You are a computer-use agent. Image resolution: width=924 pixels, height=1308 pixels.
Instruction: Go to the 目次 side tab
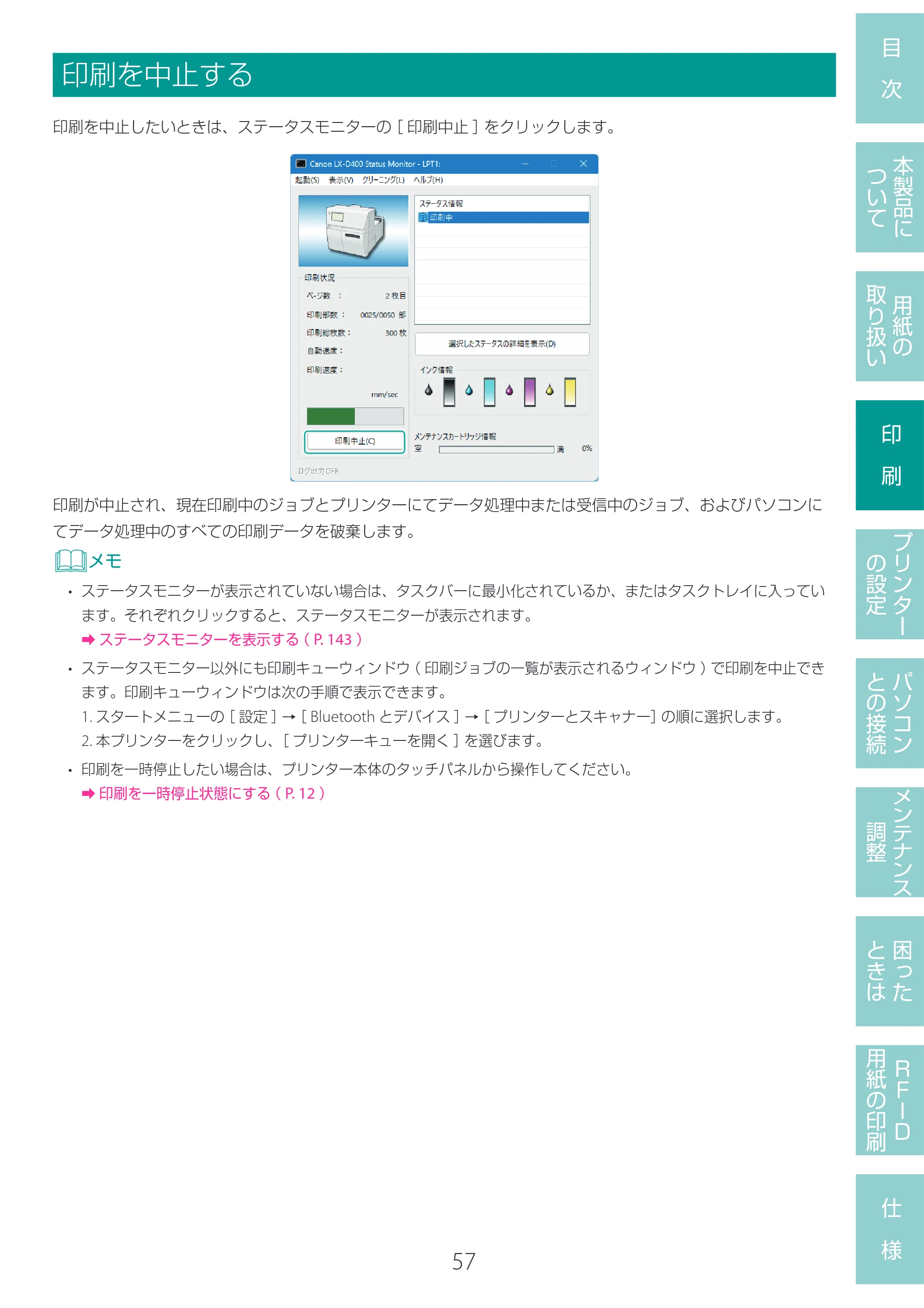point(890,68)
